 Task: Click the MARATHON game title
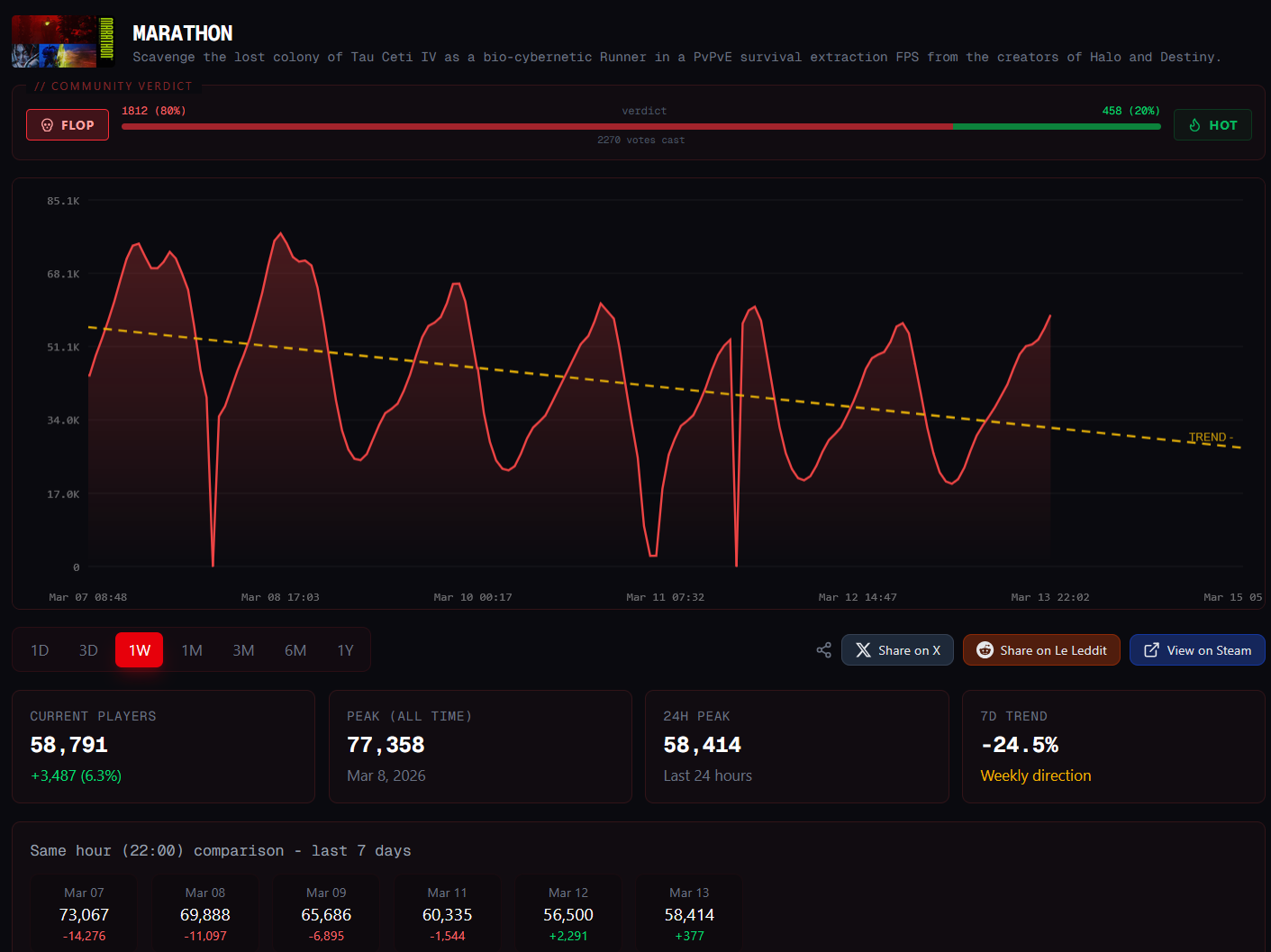pos(183,33)
